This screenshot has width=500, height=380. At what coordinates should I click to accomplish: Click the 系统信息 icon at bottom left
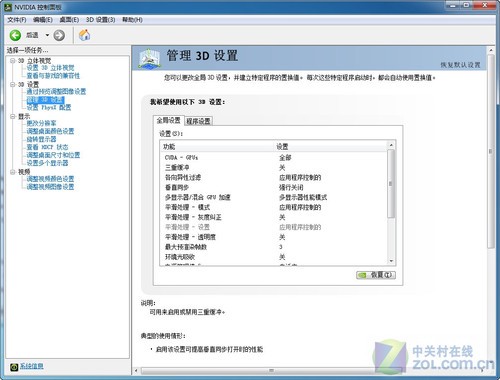click(14, 367)
